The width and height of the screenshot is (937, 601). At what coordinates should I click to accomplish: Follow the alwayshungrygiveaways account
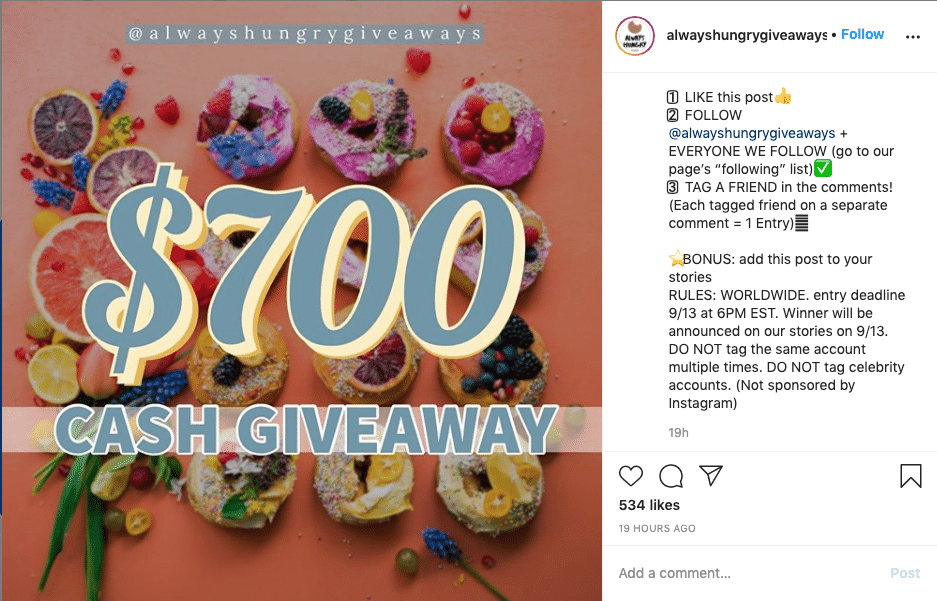point(862,35)
